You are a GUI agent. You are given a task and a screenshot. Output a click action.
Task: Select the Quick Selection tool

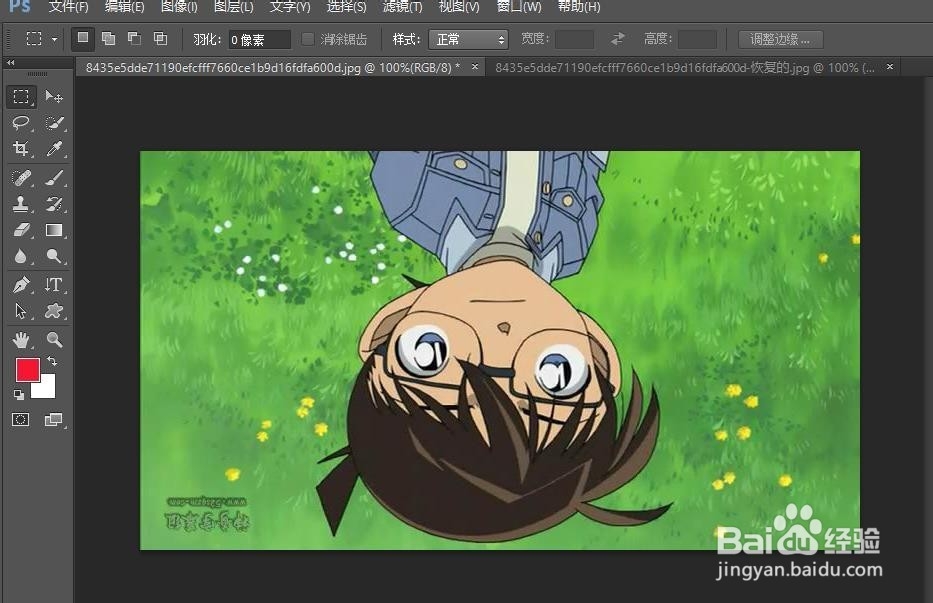[x=54, y=123]
